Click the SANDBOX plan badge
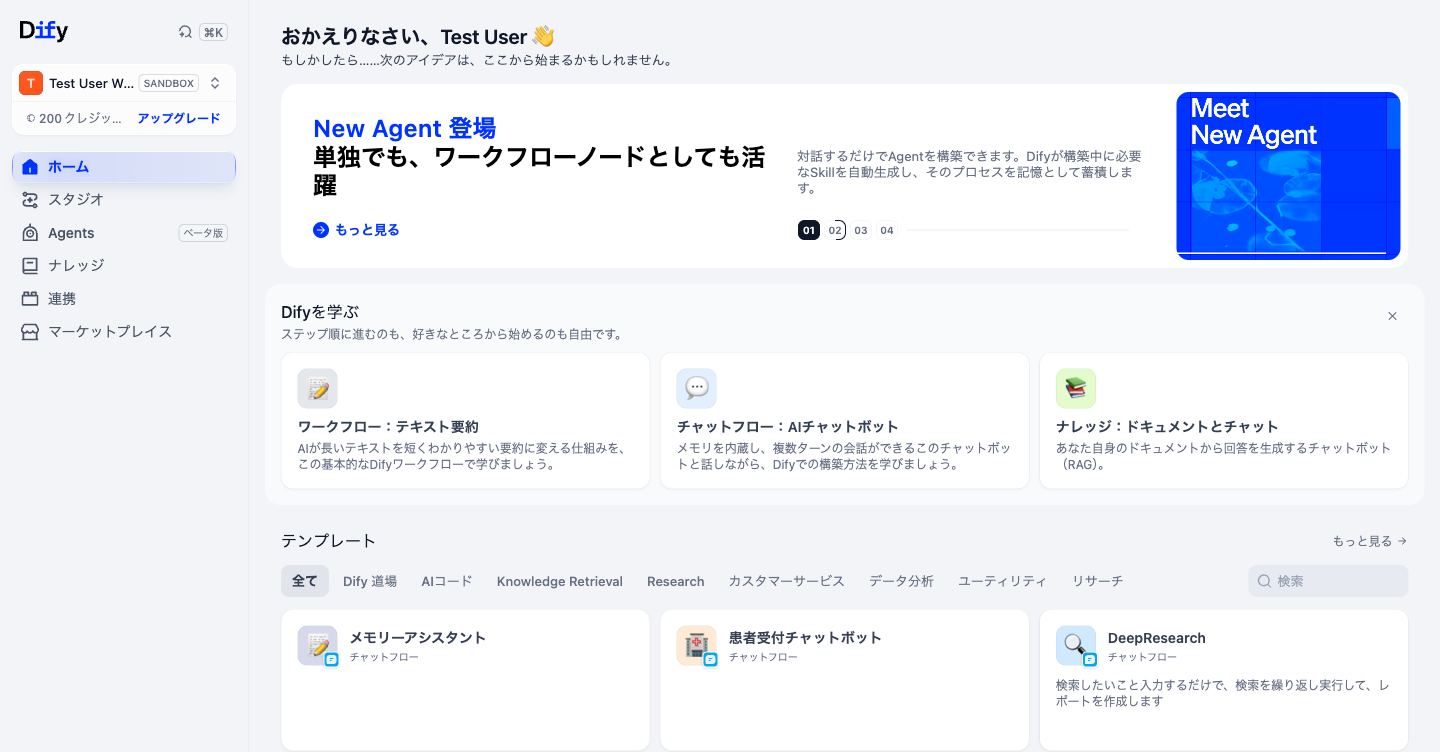1440x752 pixels. point(169,83)
